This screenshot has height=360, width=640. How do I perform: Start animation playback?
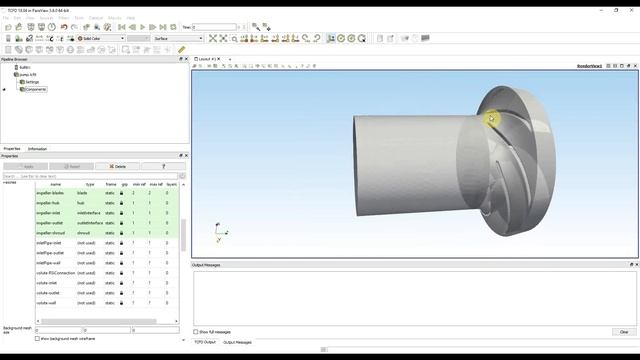coord(142,27)
